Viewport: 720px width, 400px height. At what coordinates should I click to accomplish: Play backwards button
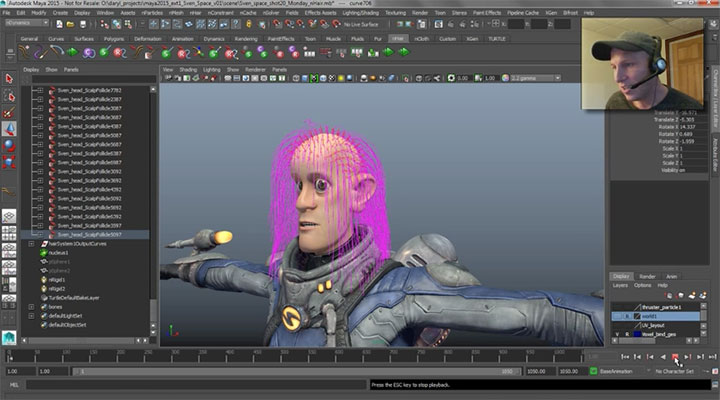pos(663,357)
